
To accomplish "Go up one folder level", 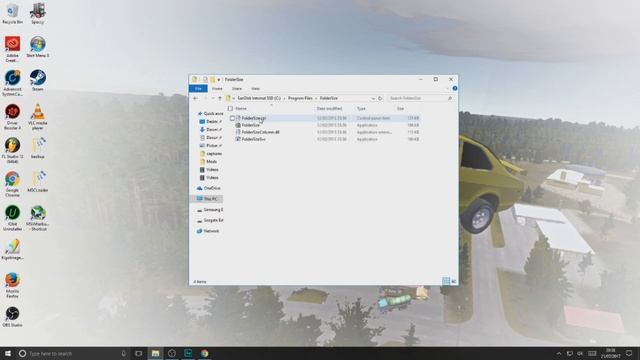I will pyautogui.click(x=220, y=98).
